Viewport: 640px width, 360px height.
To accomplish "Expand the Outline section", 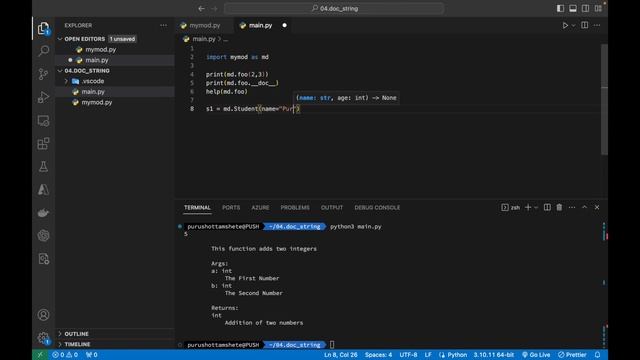I will pos(60,334).
